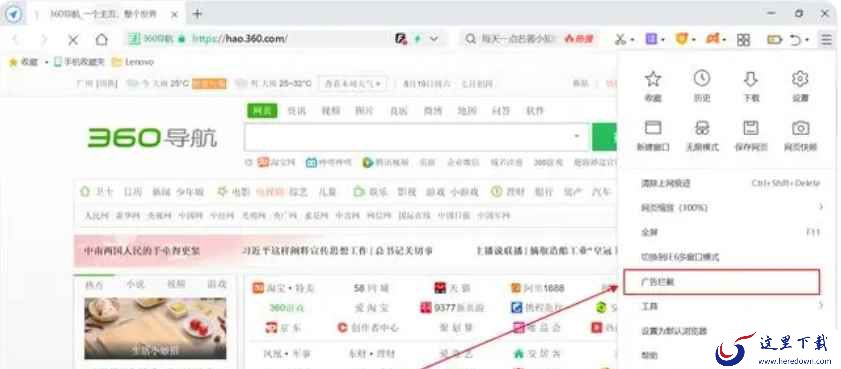
Task: Open the Lenovo bookmark folder
Action: tap(132, 62)
